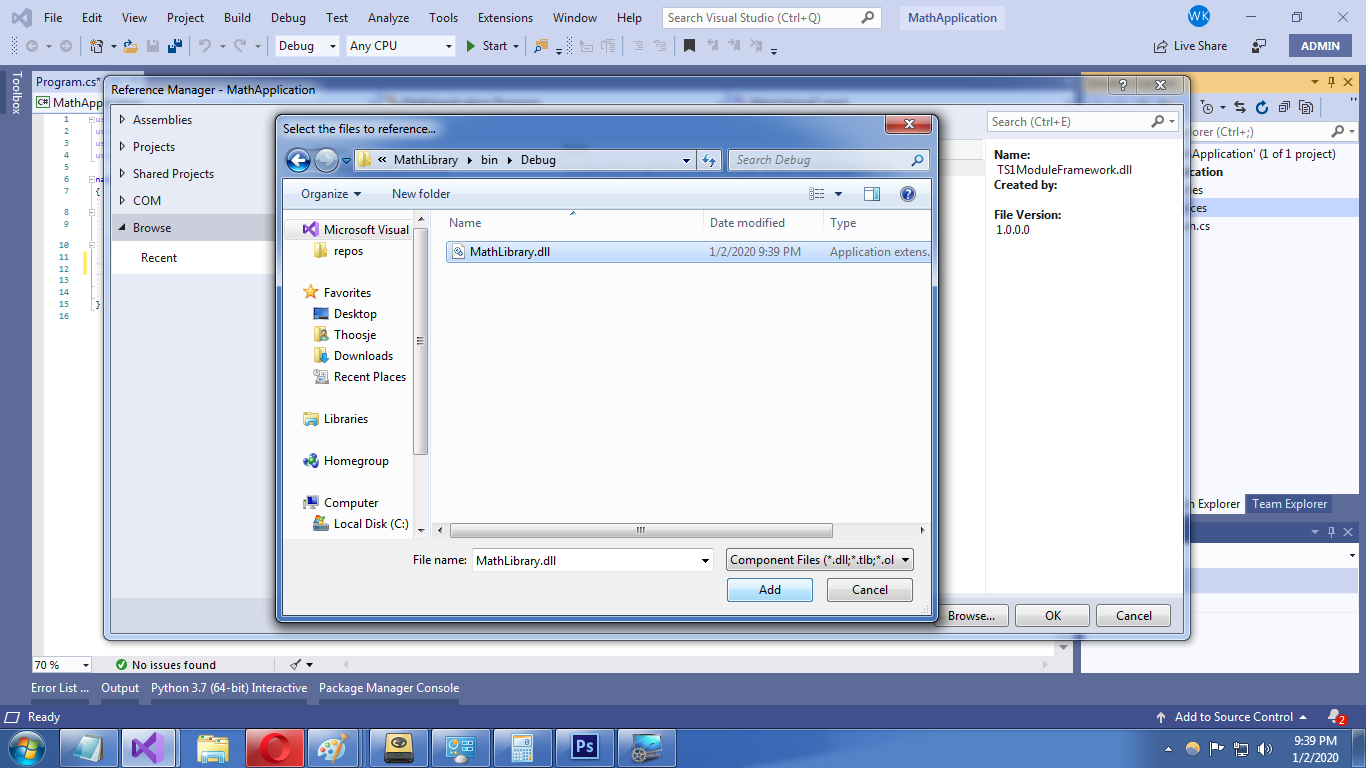The height and width of the screenshot is (768, 1366).
Task: Open the File menu
Action: (53, 18)
